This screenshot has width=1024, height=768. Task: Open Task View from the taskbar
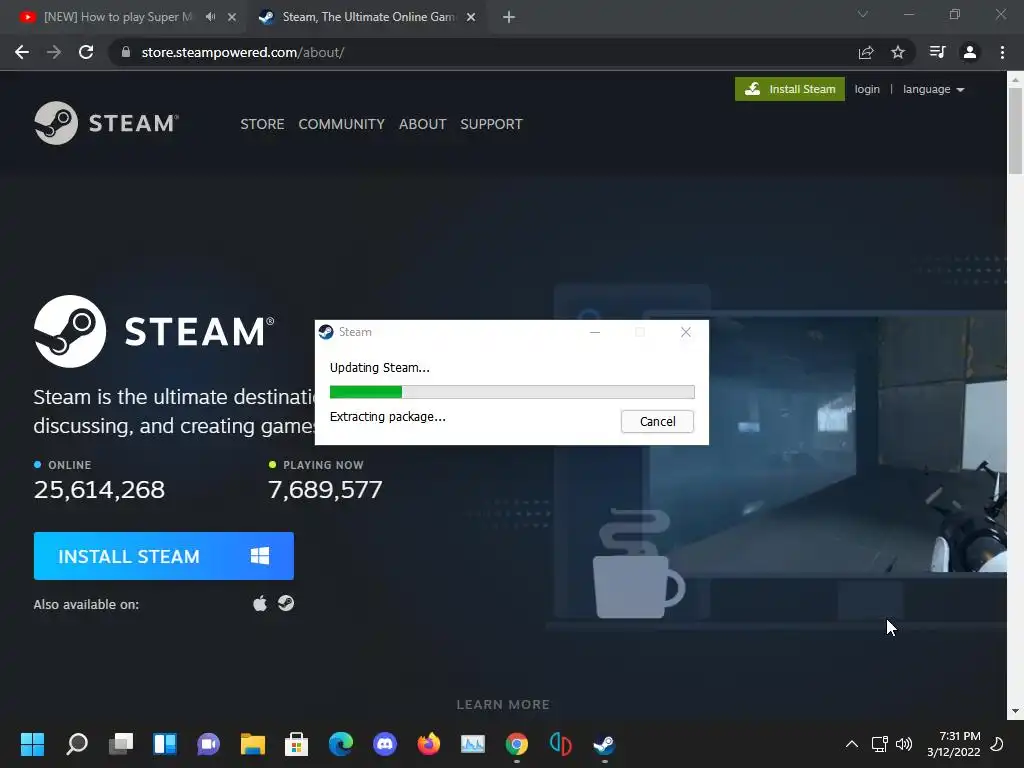(121, 744)
